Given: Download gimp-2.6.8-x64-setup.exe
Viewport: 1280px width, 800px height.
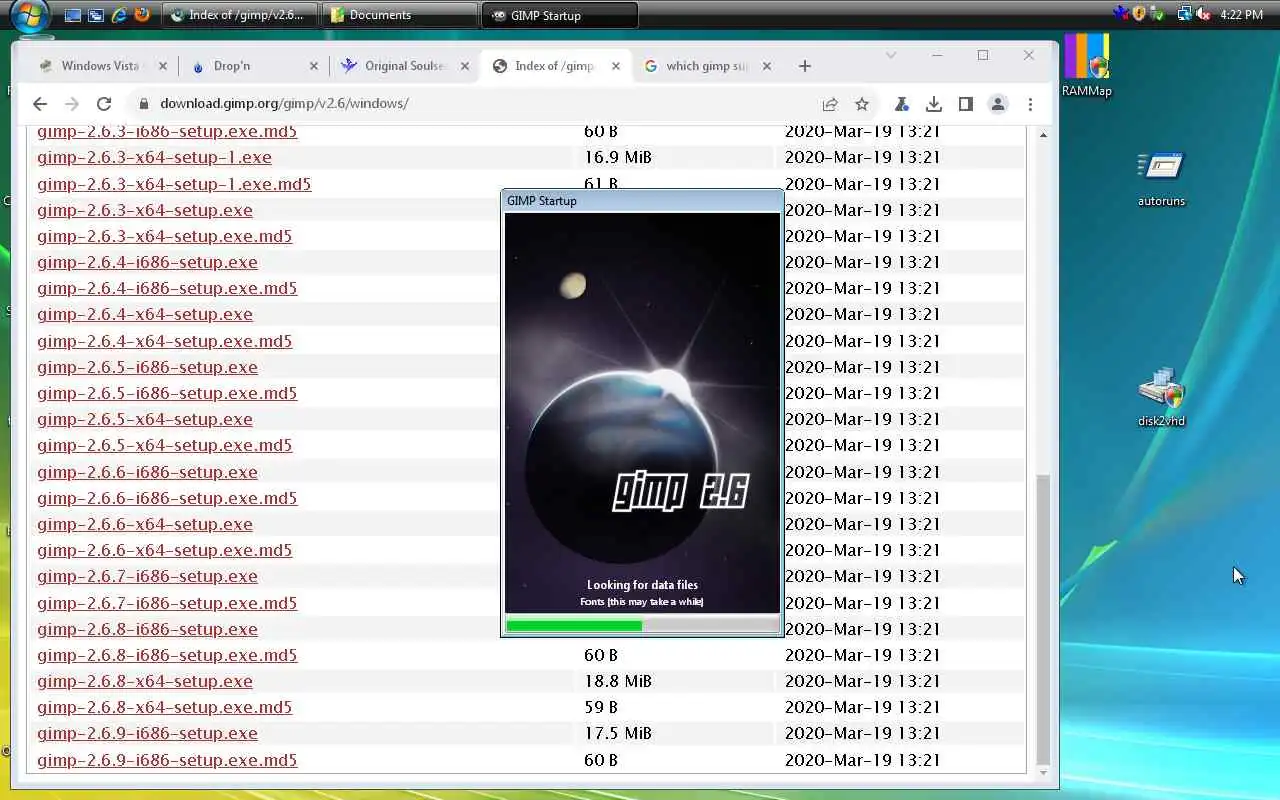Looking at the screenshot, I should point(145,681).
